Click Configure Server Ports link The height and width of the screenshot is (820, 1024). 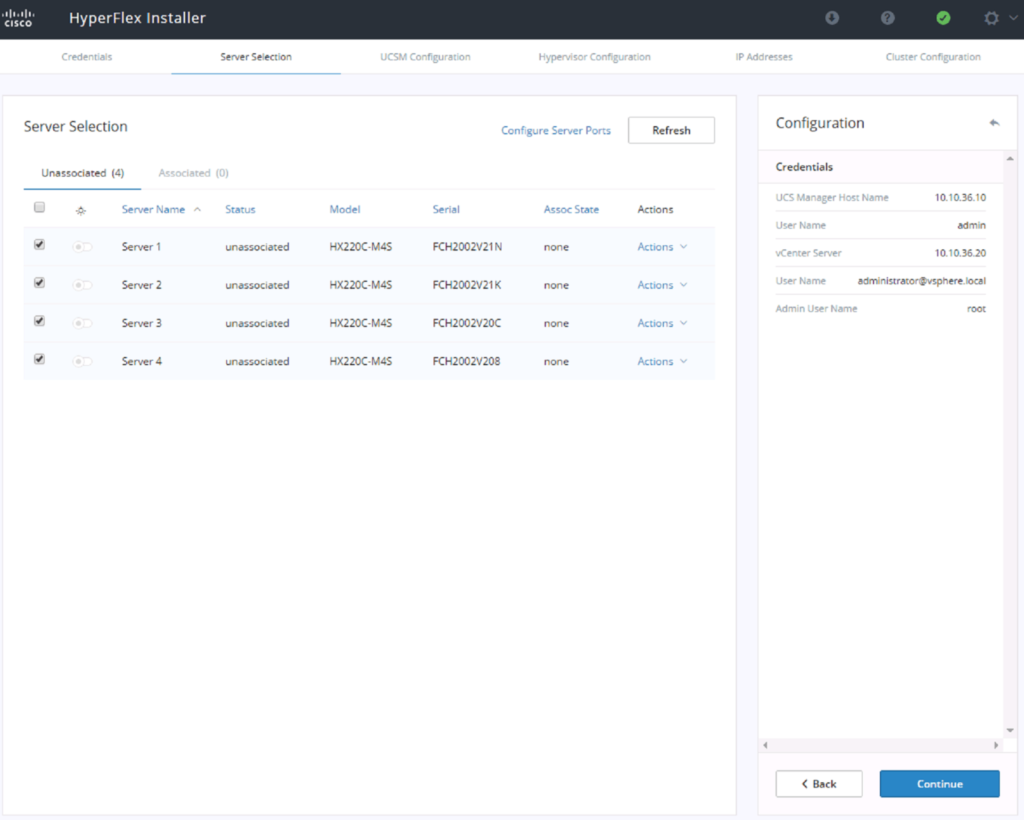point(556,131)
